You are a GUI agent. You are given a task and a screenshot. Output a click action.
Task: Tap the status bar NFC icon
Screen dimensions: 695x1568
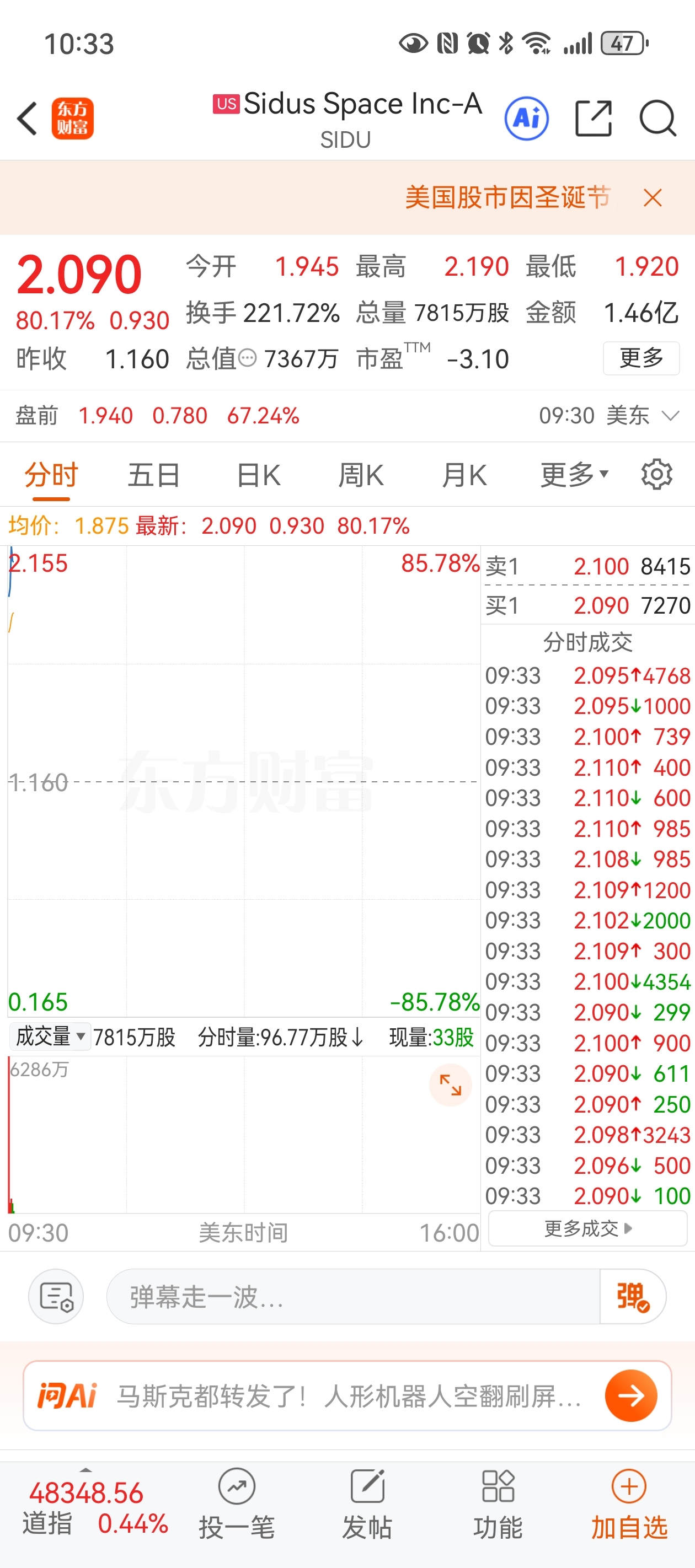(448, 44)
